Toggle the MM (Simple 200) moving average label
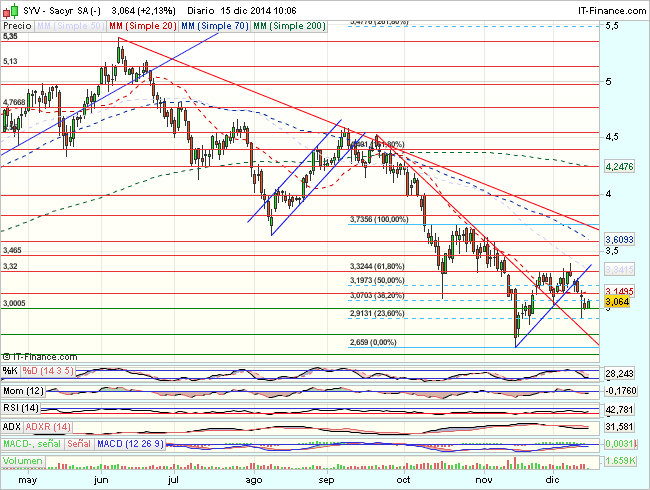This screenshot has width=650, height=490. coord(289,26)
